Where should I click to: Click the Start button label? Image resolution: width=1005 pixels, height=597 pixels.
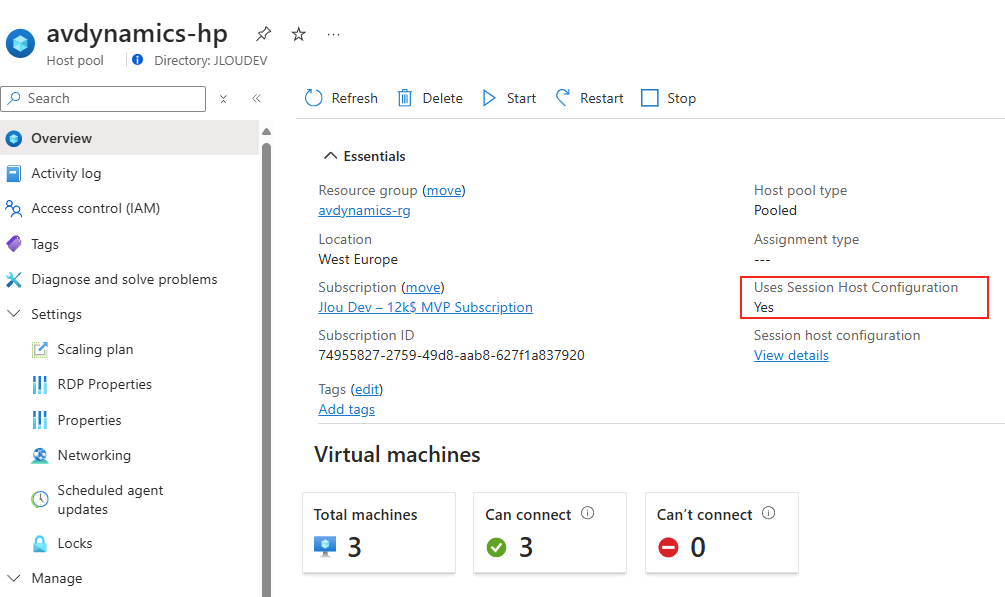[521, 98]
